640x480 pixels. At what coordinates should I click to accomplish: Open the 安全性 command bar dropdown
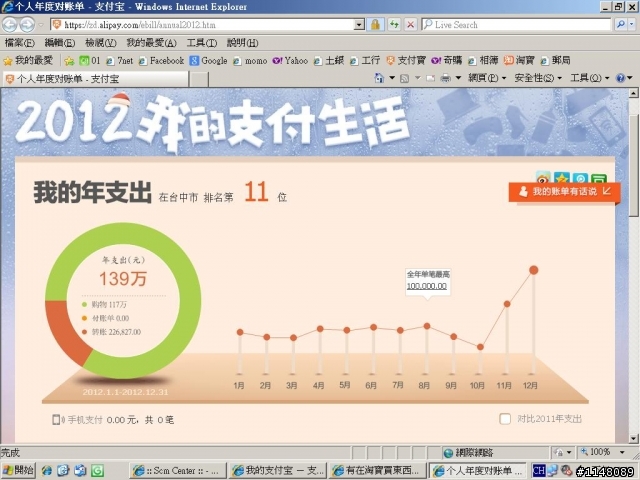(538, 78)
